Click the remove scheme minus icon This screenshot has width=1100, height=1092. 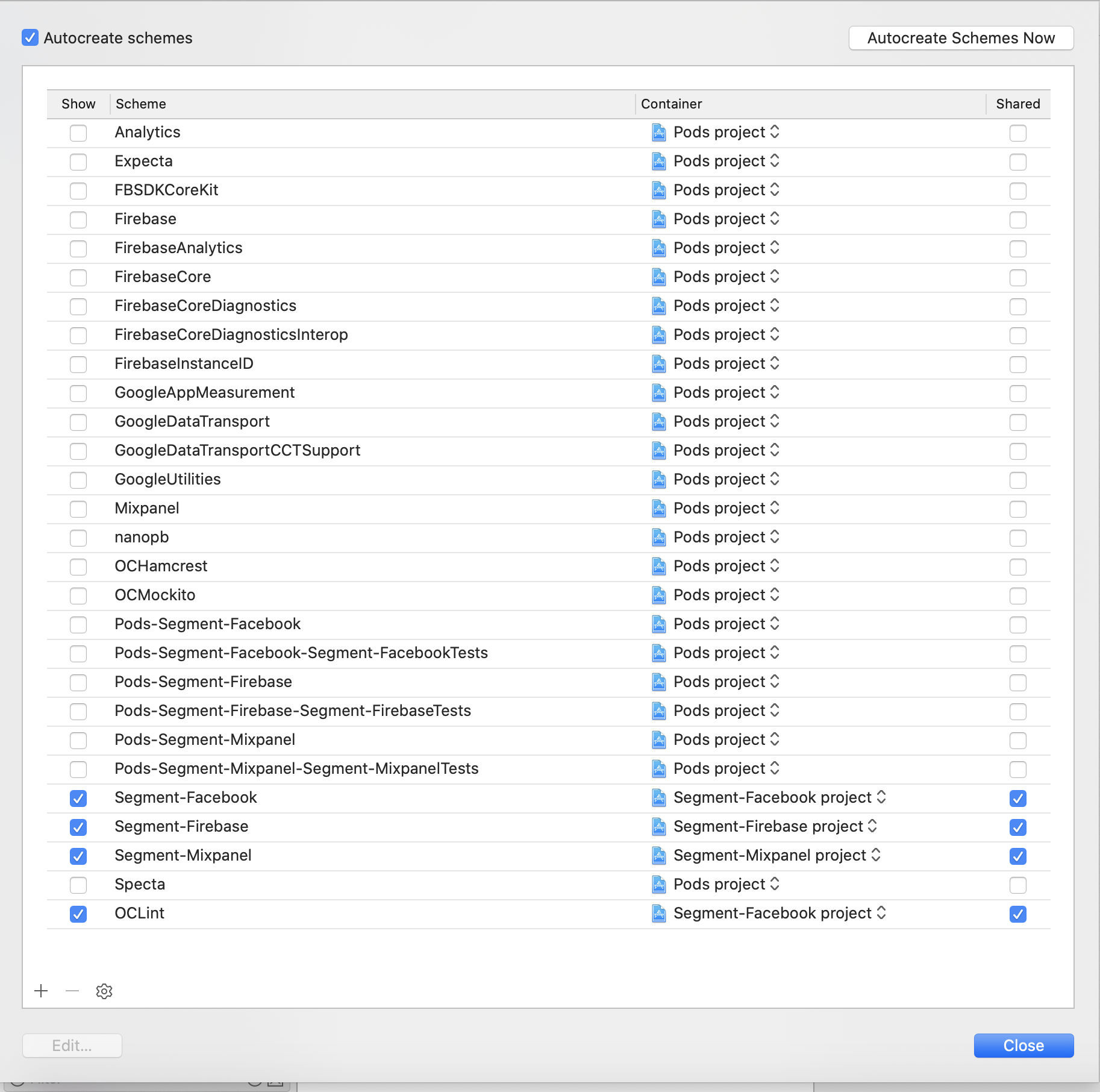point(72,991)
